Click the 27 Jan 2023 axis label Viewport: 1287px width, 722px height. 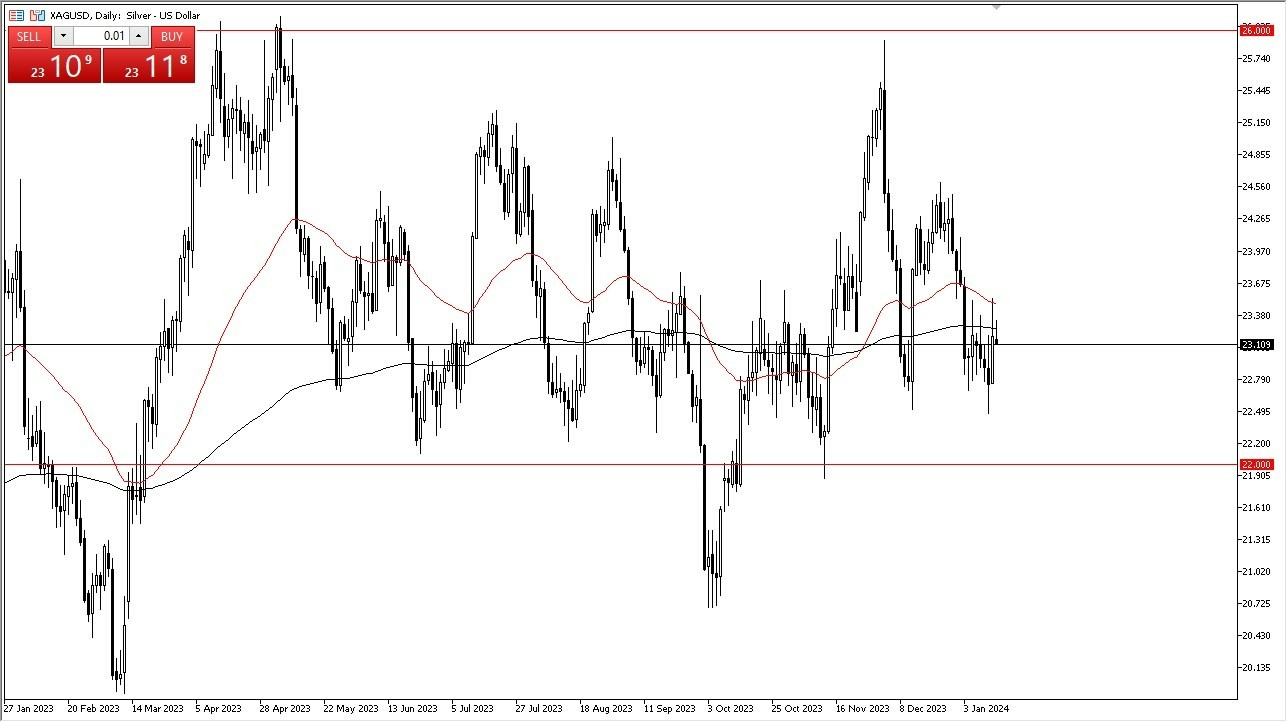[29, 708]
